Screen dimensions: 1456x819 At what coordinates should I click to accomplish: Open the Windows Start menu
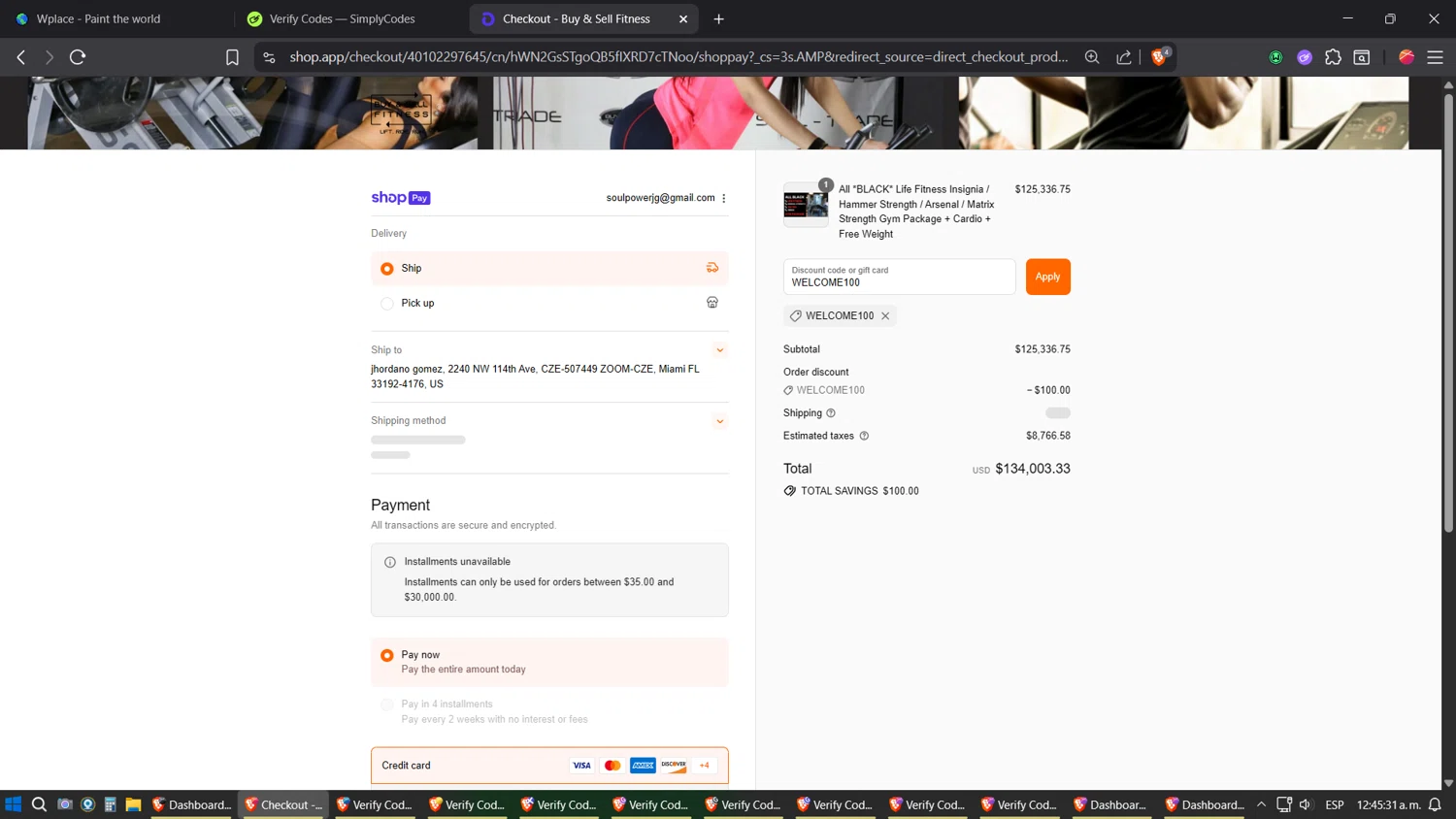pyautogui.click(x=13, y=804)
